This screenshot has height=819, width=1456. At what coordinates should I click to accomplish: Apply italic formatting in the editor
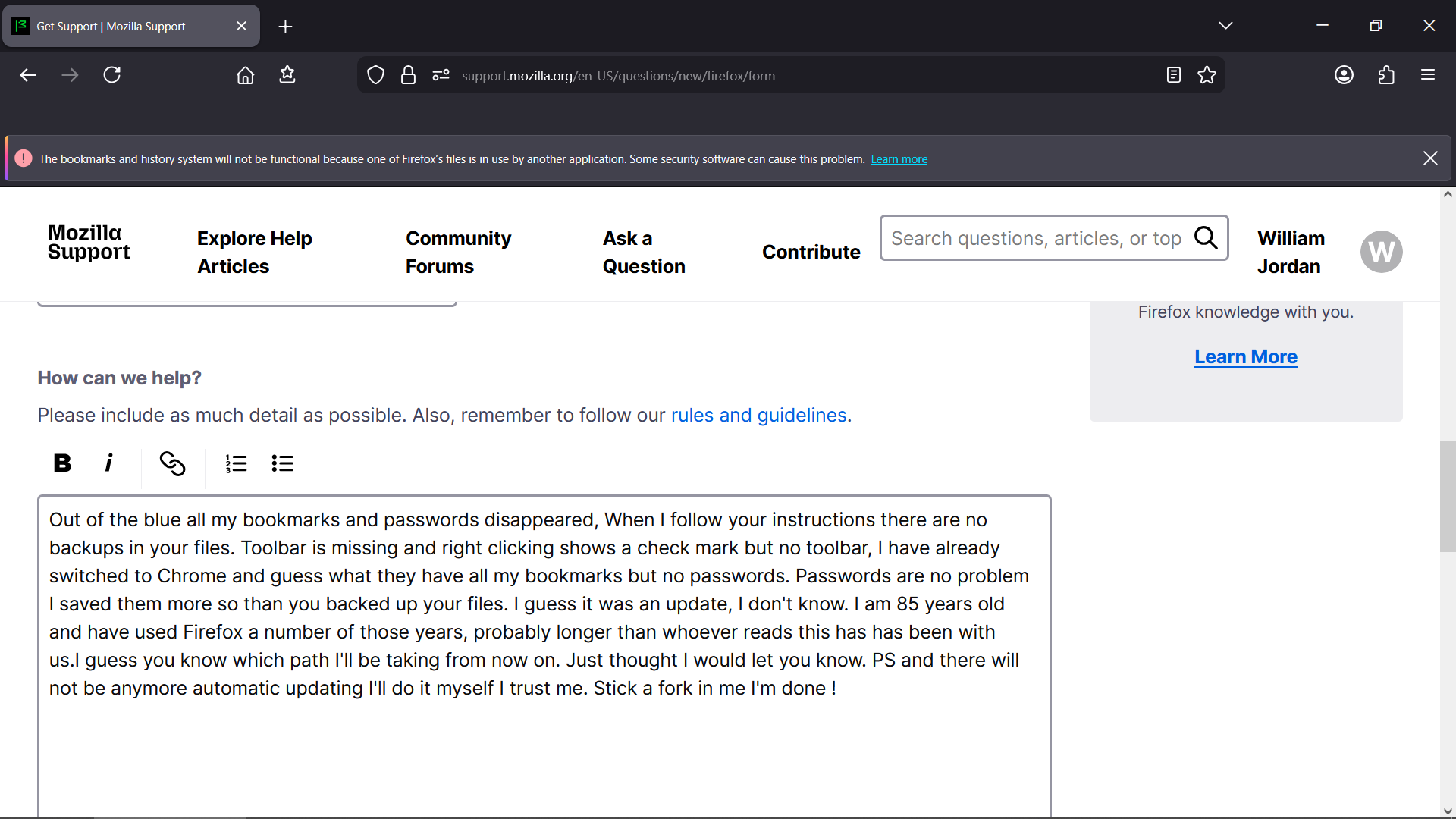(108, 463)
